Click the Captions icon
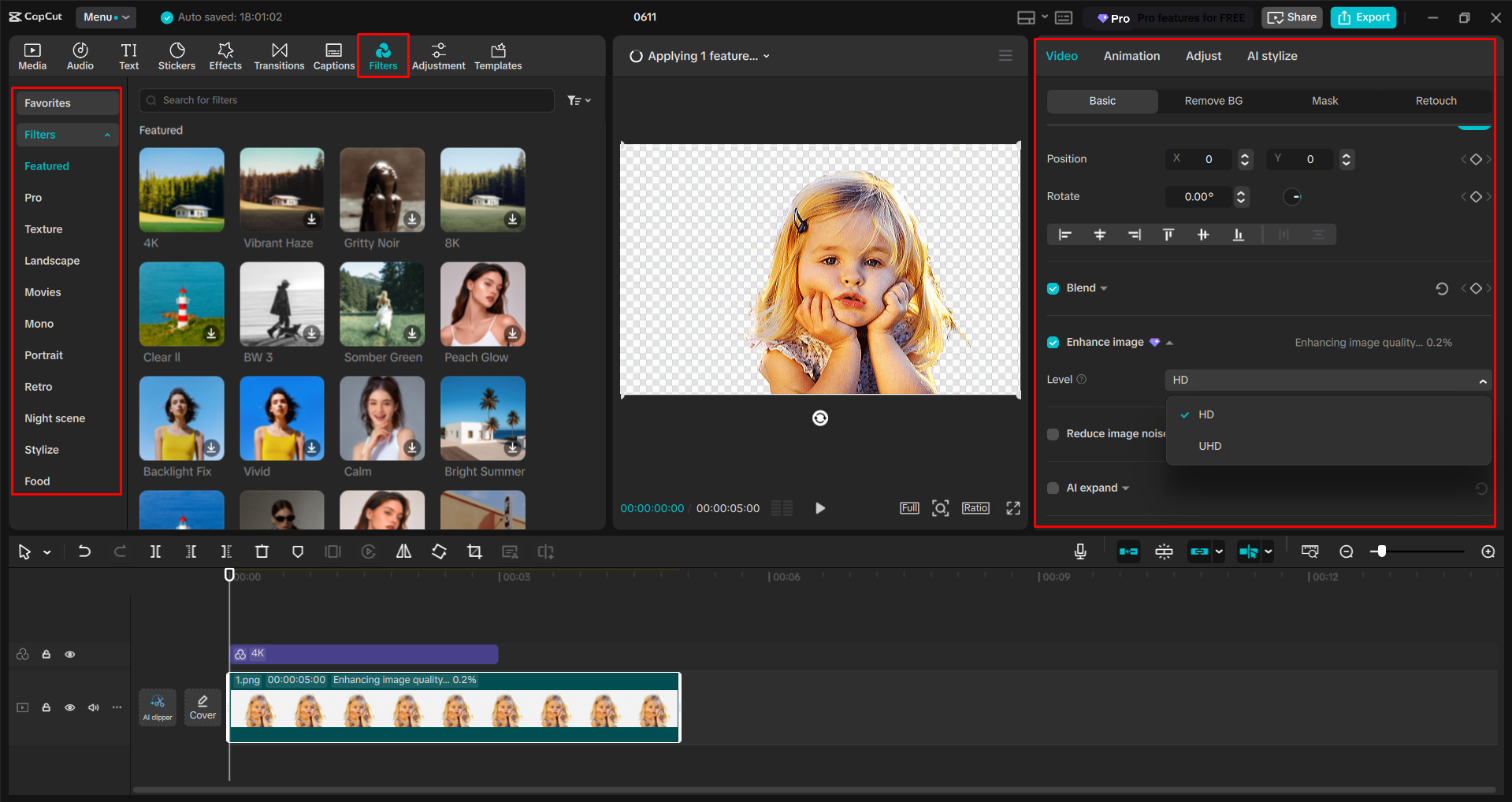Viewport: 1512px width, 802px height. click(x=333, y=55)
